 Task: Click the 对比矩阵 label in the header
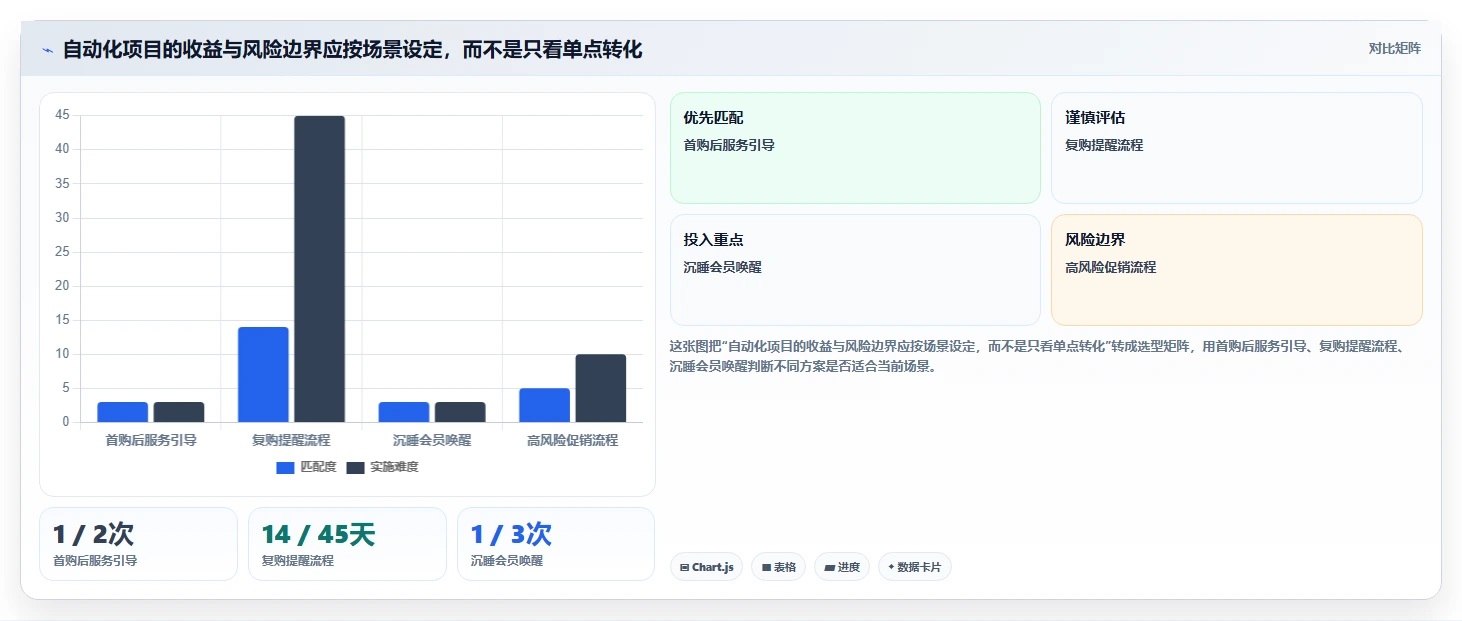pyautogui.click(x=1394, y=49)
